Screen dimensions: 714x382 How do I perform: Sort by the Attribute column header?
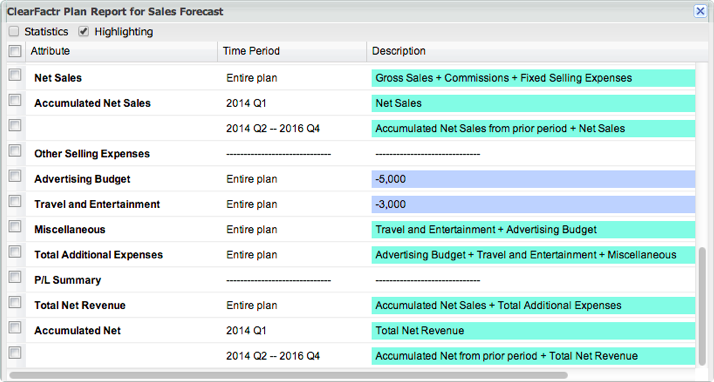(x=122, y=51)
